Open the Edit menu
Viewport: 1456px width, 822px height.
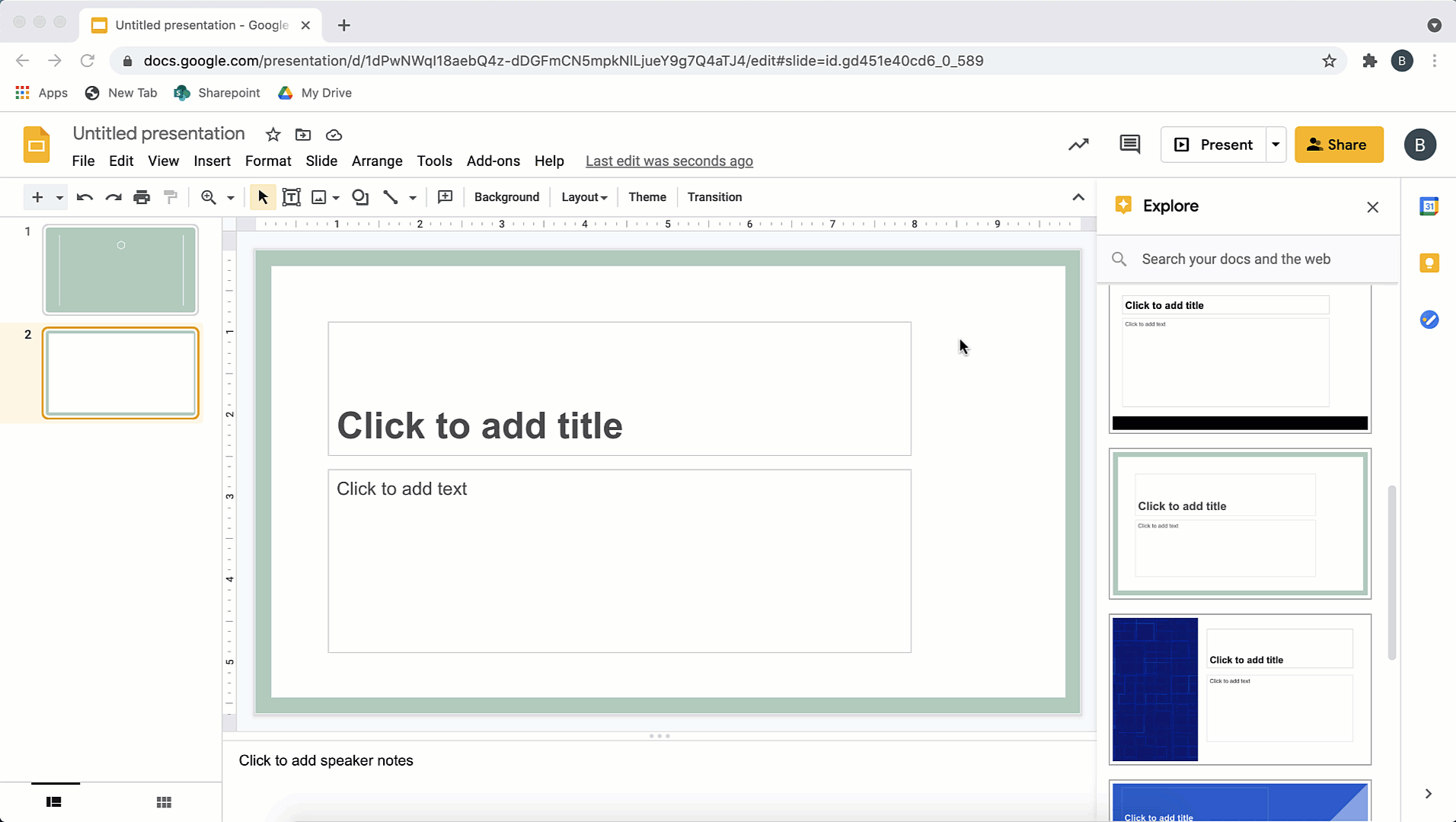pyautogui.click(x=121, y=161)
